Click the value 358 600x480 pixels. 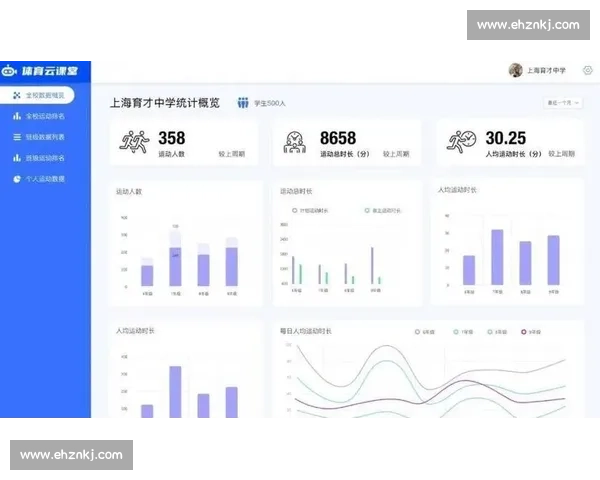pos(172,138)
